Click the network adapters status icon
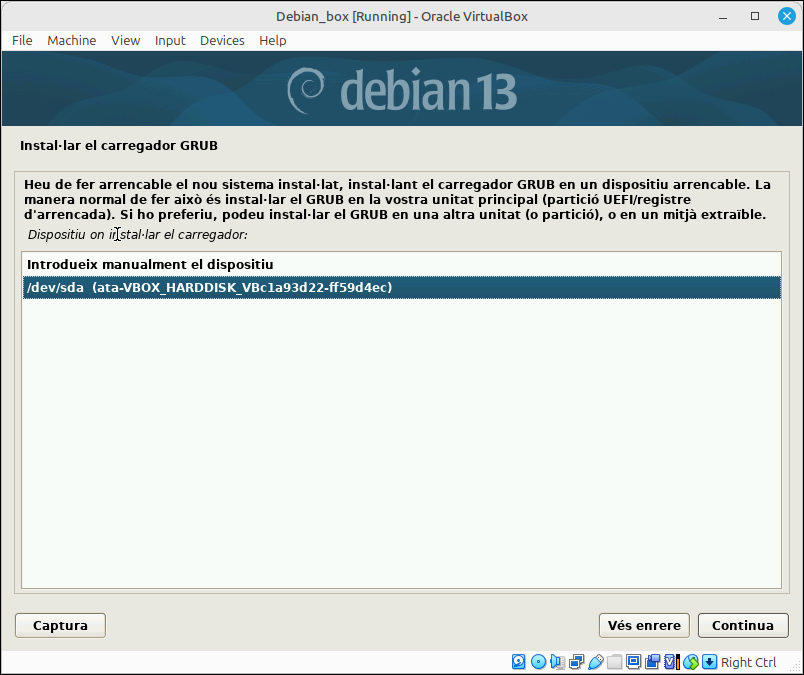Image resolution: width=804 pixels, height=675 pixels. (576, 662)
